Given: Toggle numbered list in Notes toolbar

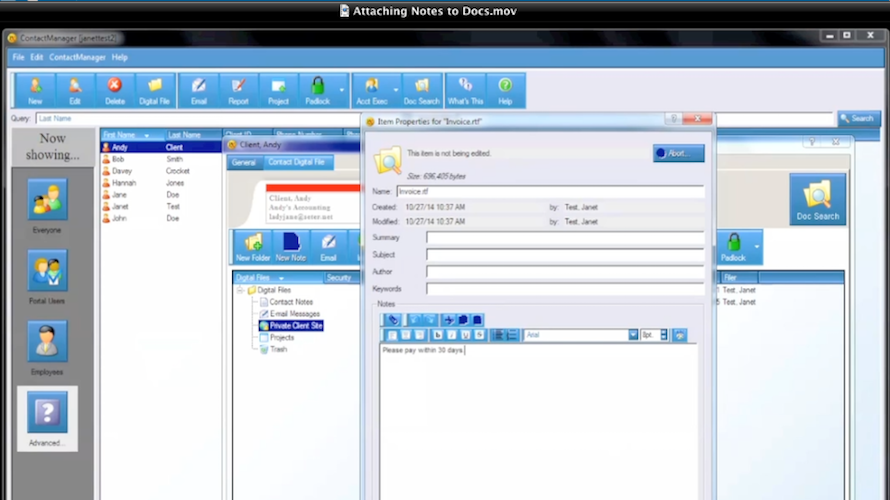Looking at the screenshot, I should pyautogui.click(x=512, y=335).
